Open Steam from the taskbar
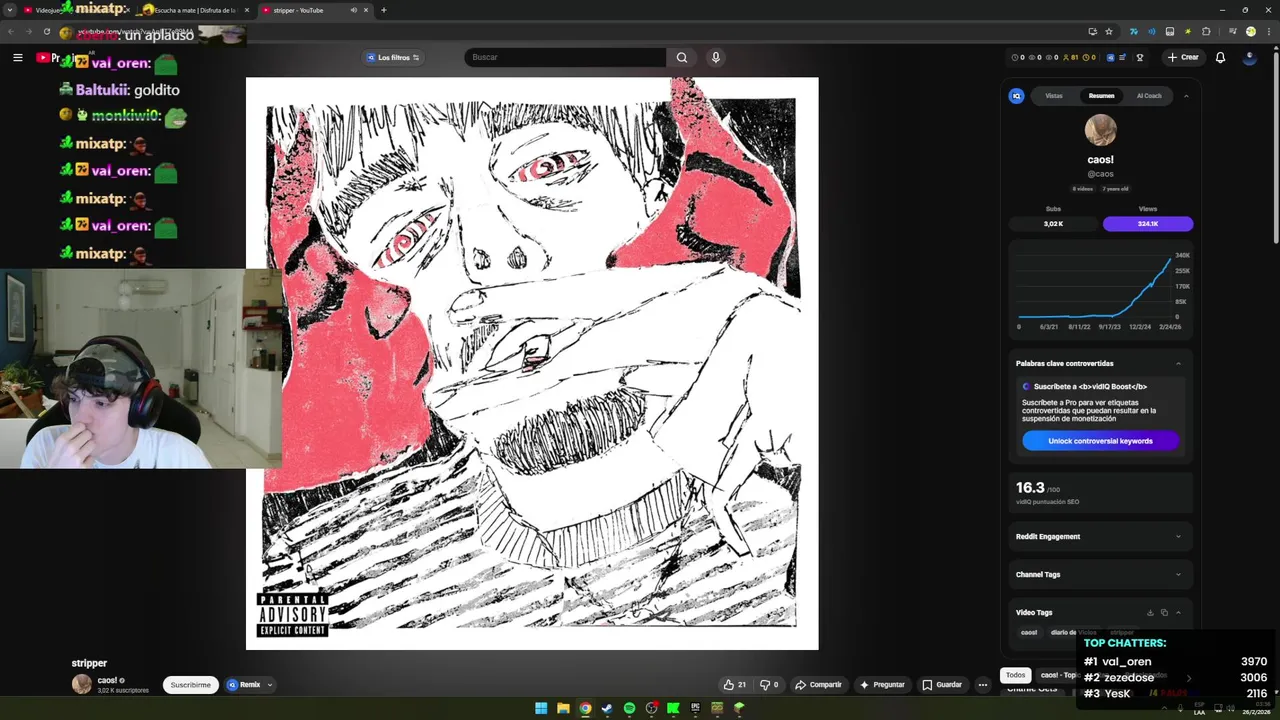Viewport: 1280px width, 720px height. point(607,708)
